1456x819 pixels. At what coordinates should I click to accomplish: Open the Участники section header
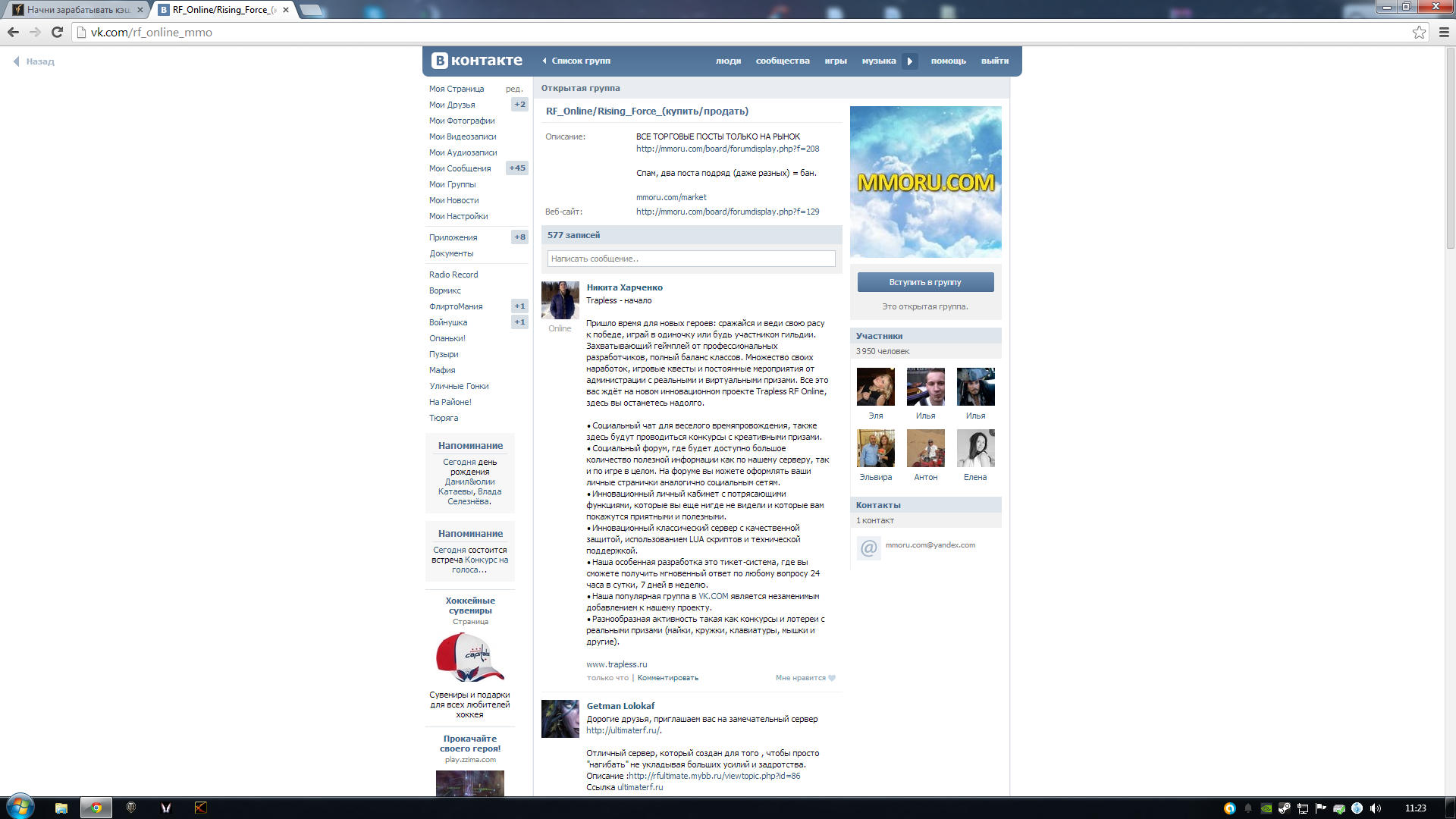(x=925, y=336)
